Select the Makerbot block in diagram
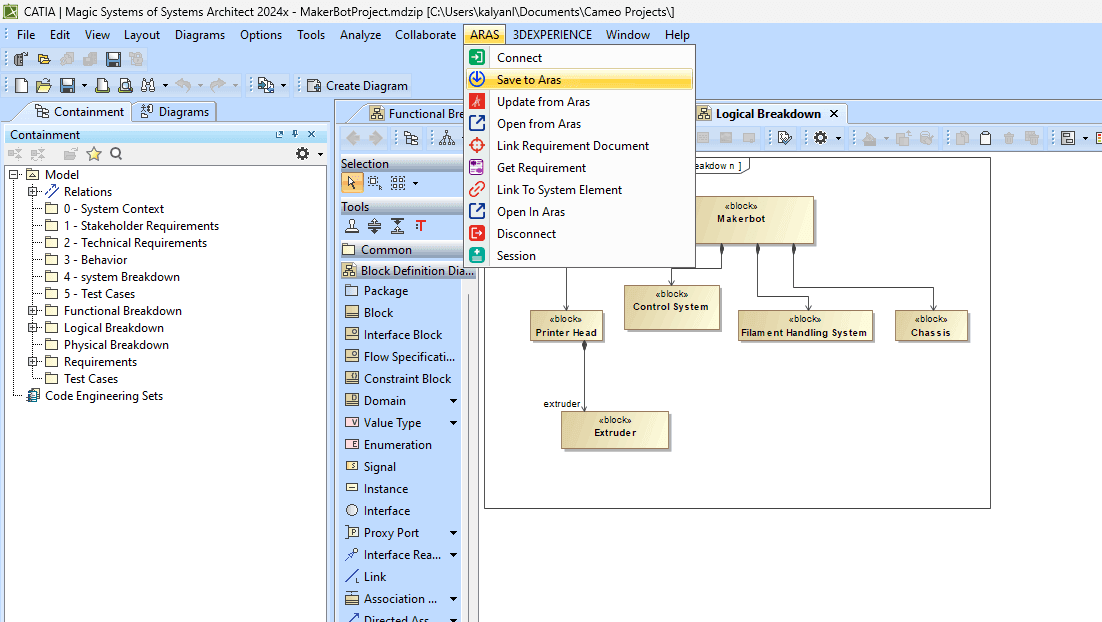This screenshot has height=622, width=1102. pyautogui.click(x=741, y=220)
